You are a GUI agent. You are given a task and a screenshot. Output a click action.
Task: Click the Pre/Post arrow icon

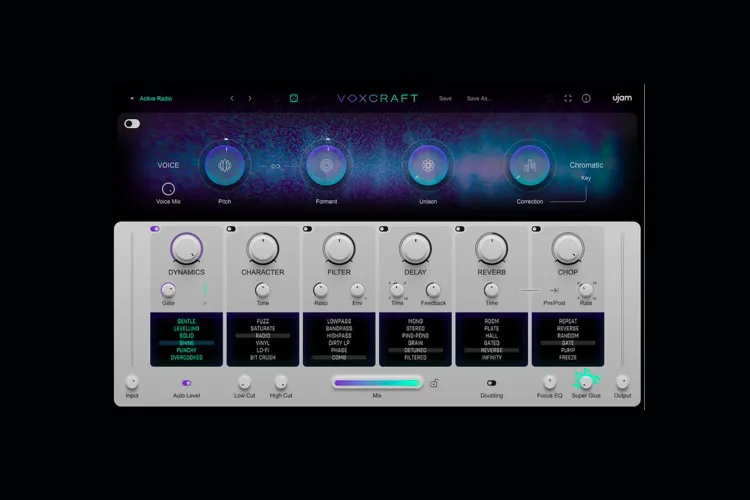coord(554,290)
